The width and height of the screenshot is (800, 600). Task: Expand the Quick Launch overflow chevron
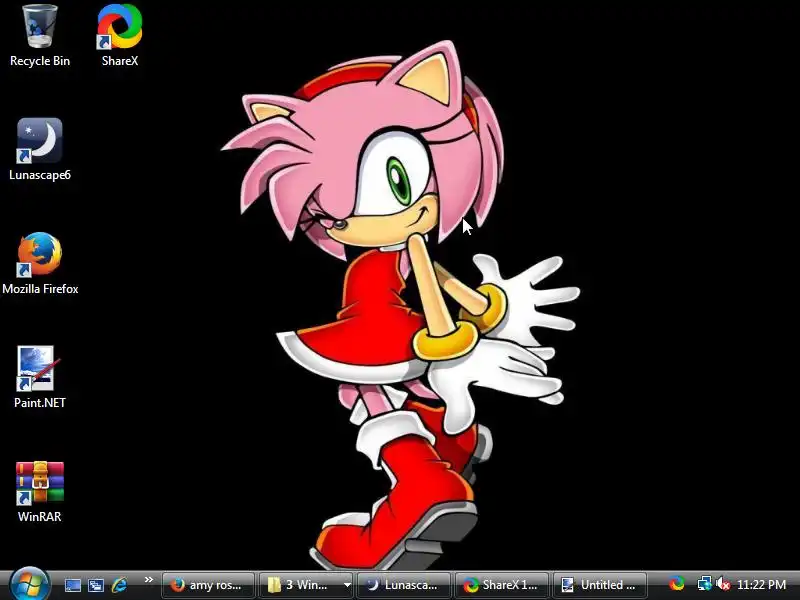click(148, 580)
